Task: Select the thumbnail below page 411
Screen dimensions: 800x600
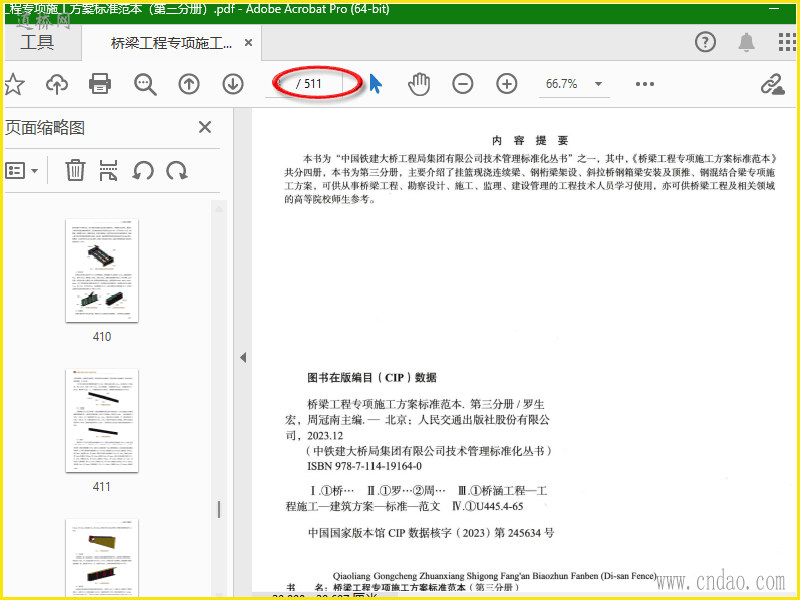Action: (102, 557)
